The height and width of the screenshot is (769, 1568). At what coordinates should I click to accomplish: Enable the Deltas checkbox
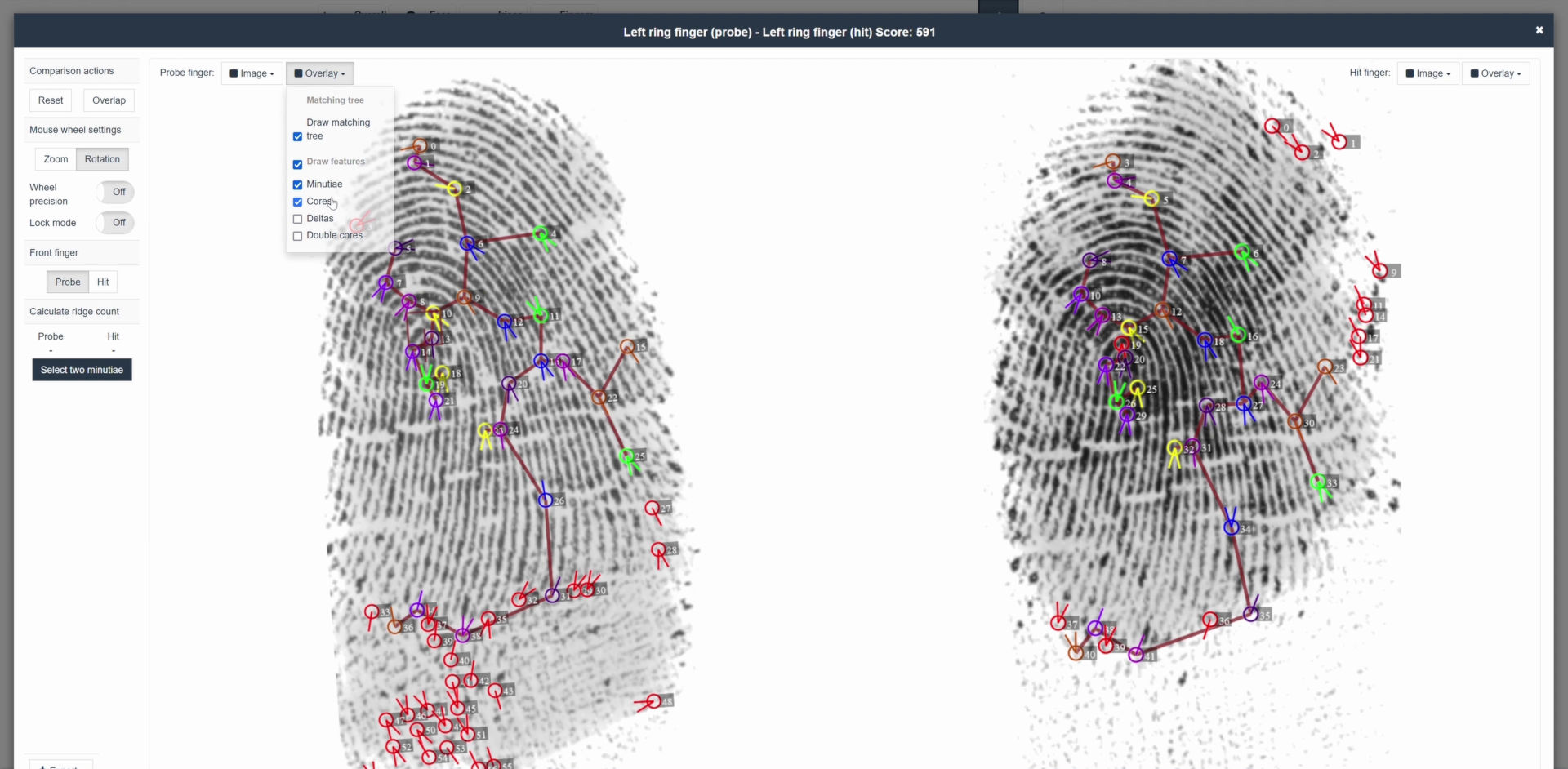point(298,219)
